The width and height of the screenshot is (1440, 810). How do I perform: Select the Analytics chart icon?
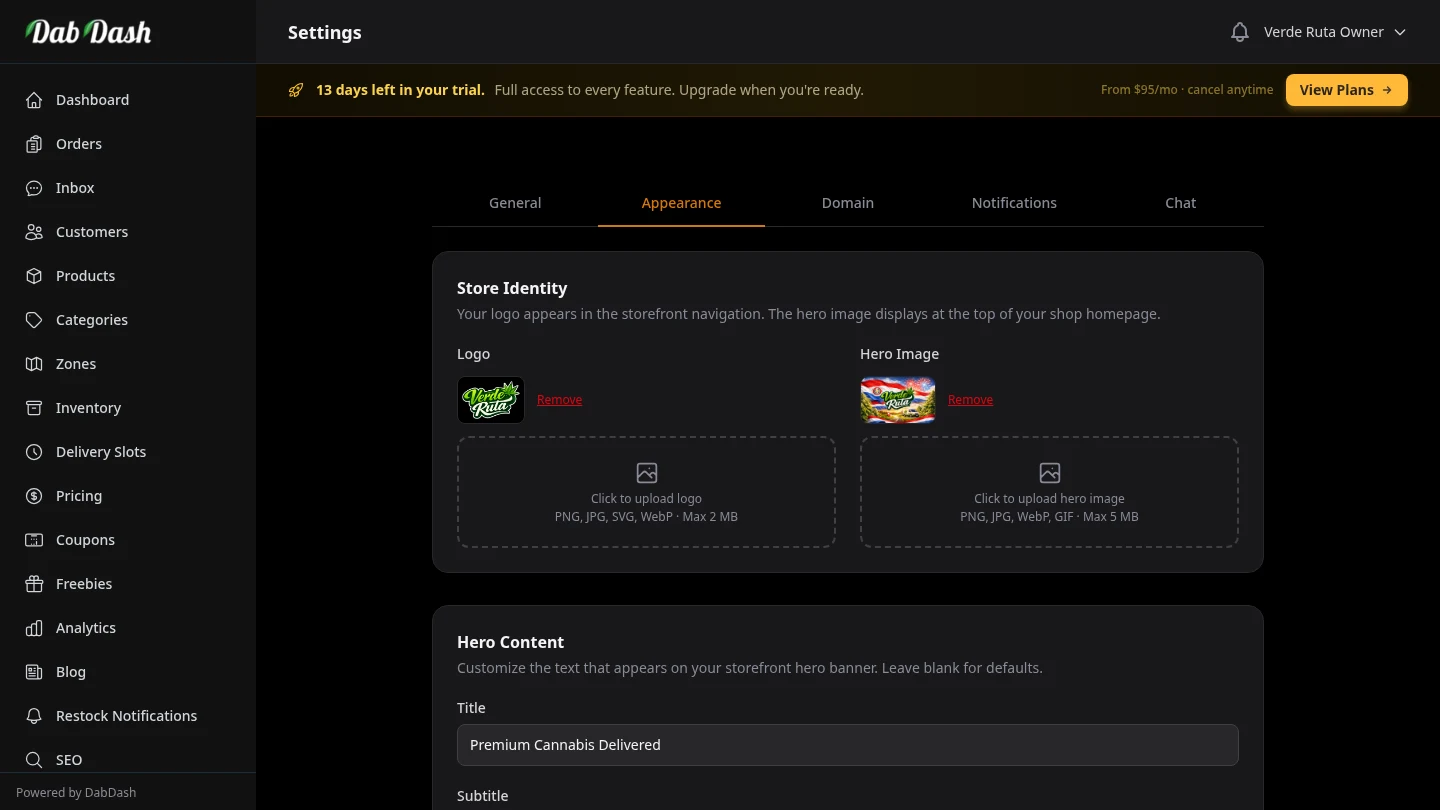(33, 628)
